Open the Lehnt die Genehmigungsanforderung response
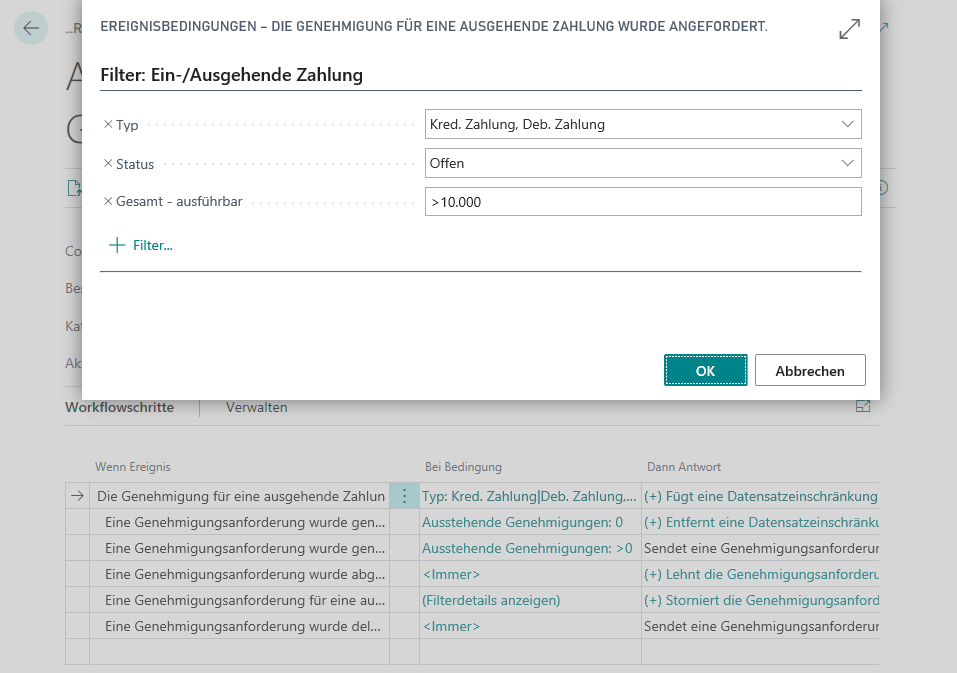 (x=760, y=574)
